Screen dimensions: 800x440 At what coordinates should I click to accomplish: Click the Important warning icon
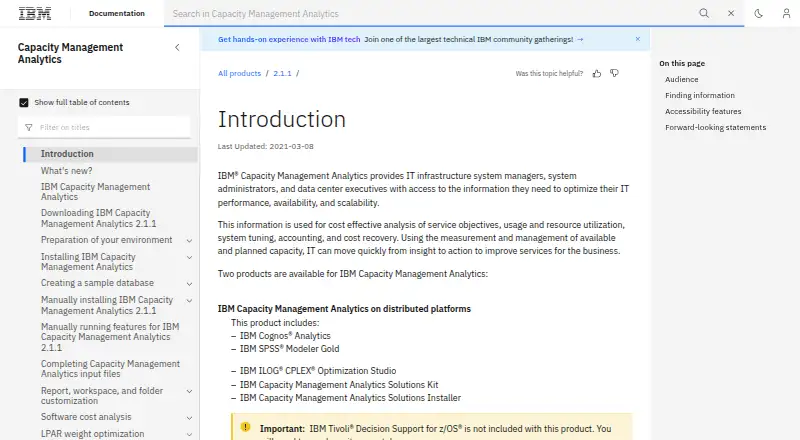pyautogui.click(x=245, y=427)
